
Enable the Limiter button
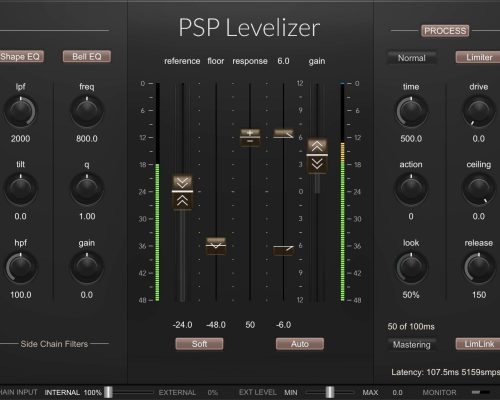click(x=478, y=57)
